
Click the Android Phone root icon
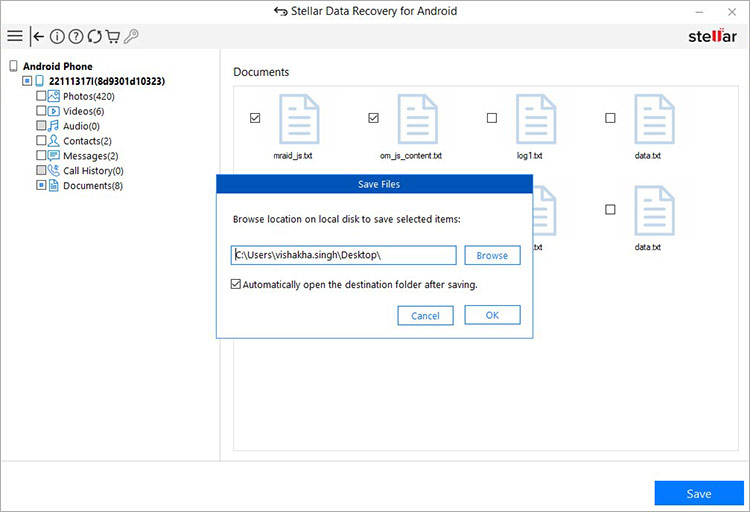pyautogui.click(x=13, y=66)
